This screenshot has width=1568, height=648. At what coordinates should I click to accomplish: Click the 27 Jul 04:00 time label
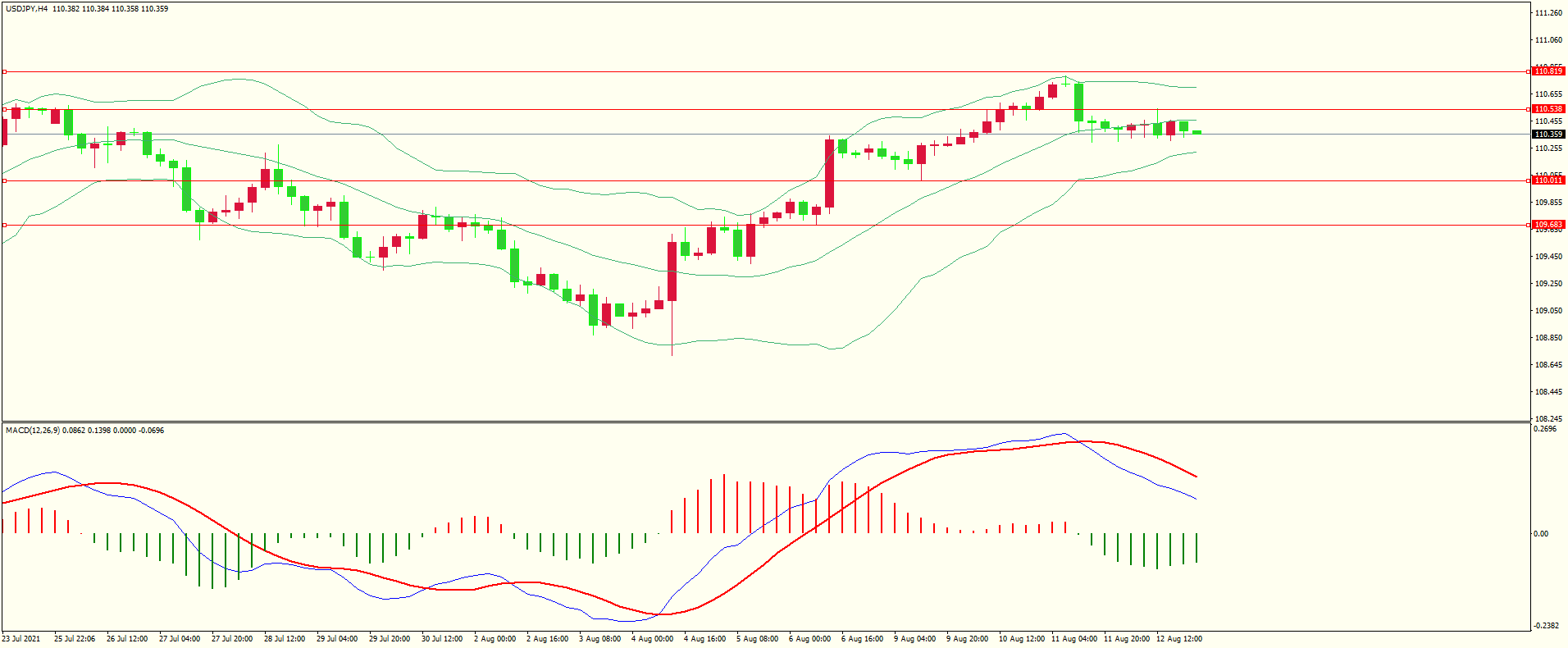(180, 639)
